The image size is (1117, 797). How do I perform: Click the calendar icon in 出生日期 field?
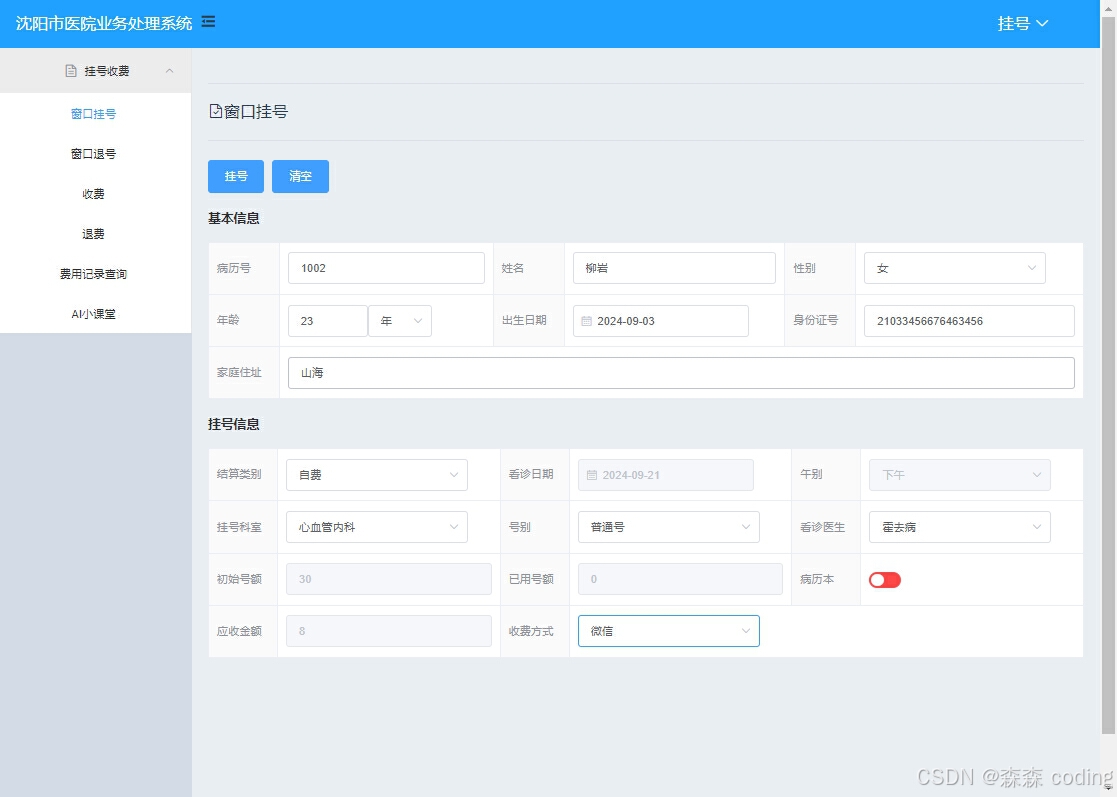point(586,321)
